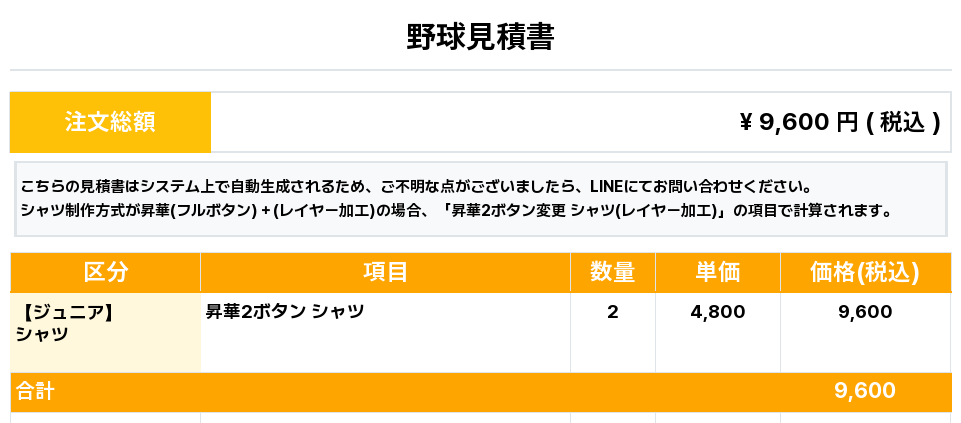The height and width of the screenshot is (423, 961).
Task: Click the 数量 column header
Action: pos(612,272)
